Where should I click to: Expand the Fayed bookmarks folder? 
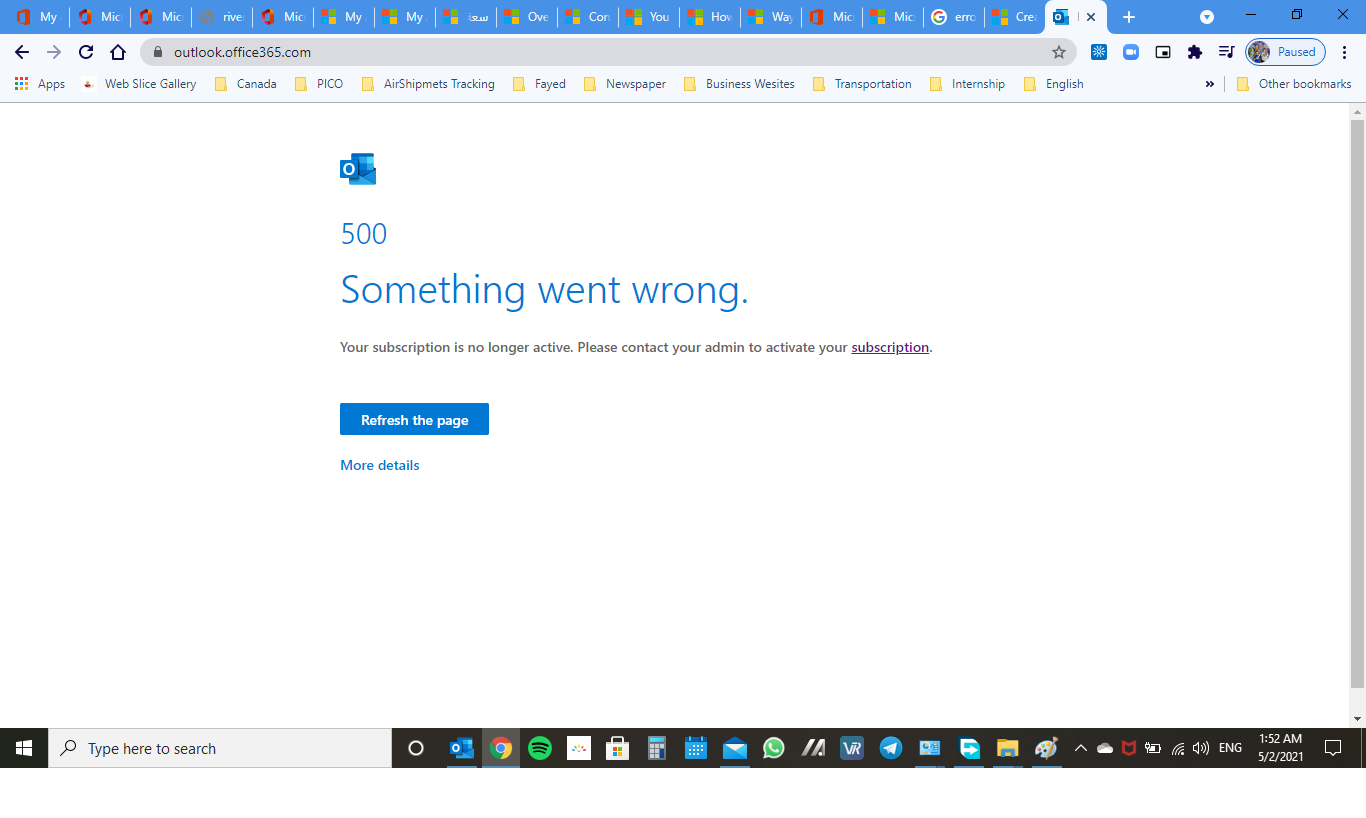pos(539,84)
